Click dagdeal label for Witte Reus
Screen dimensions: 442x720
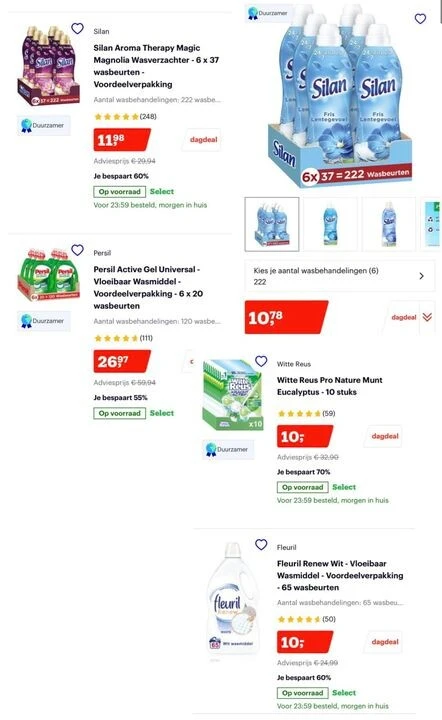click(x=385, y=436)
